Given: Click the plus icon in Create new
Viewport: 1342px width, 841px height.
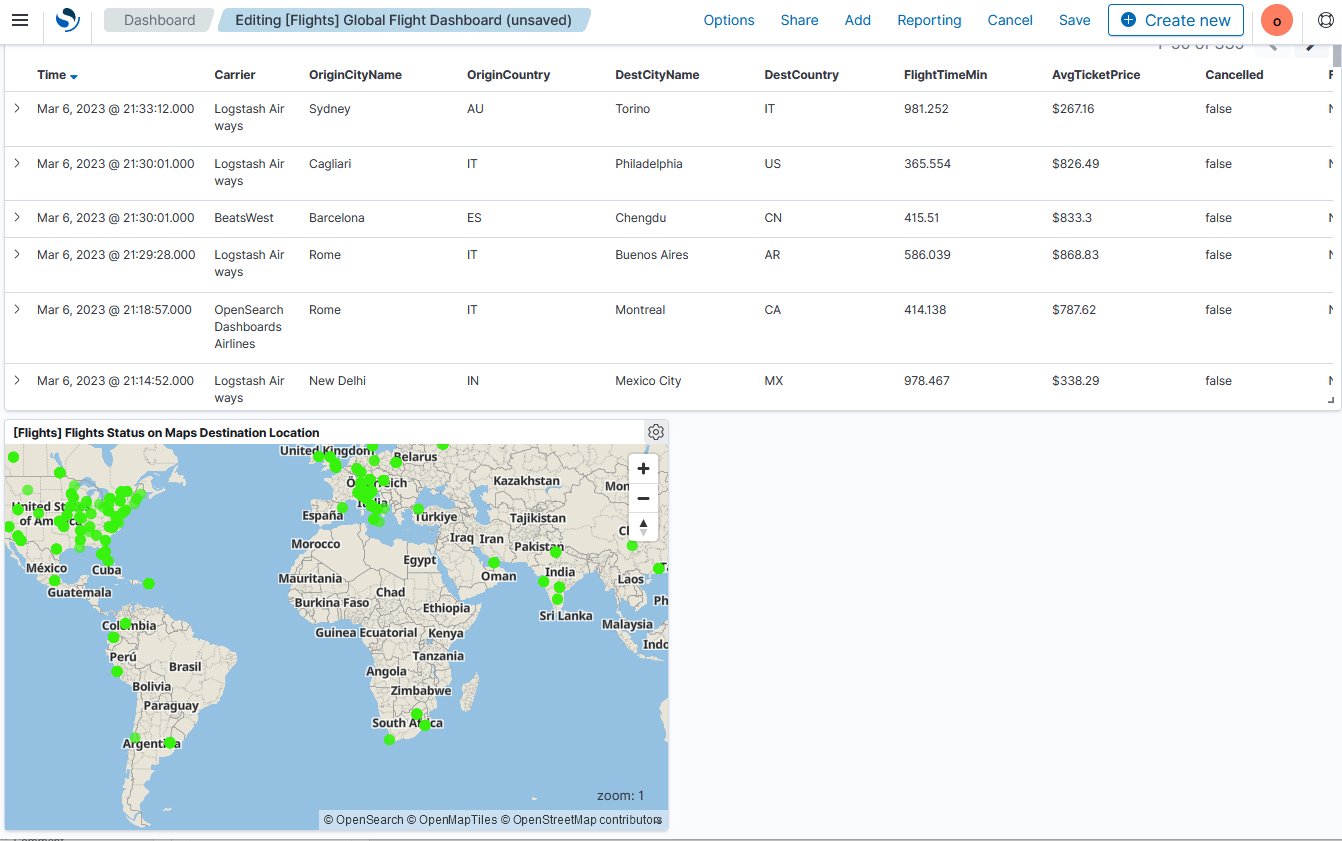Looking at the screenshot, I should point(1128,20).
